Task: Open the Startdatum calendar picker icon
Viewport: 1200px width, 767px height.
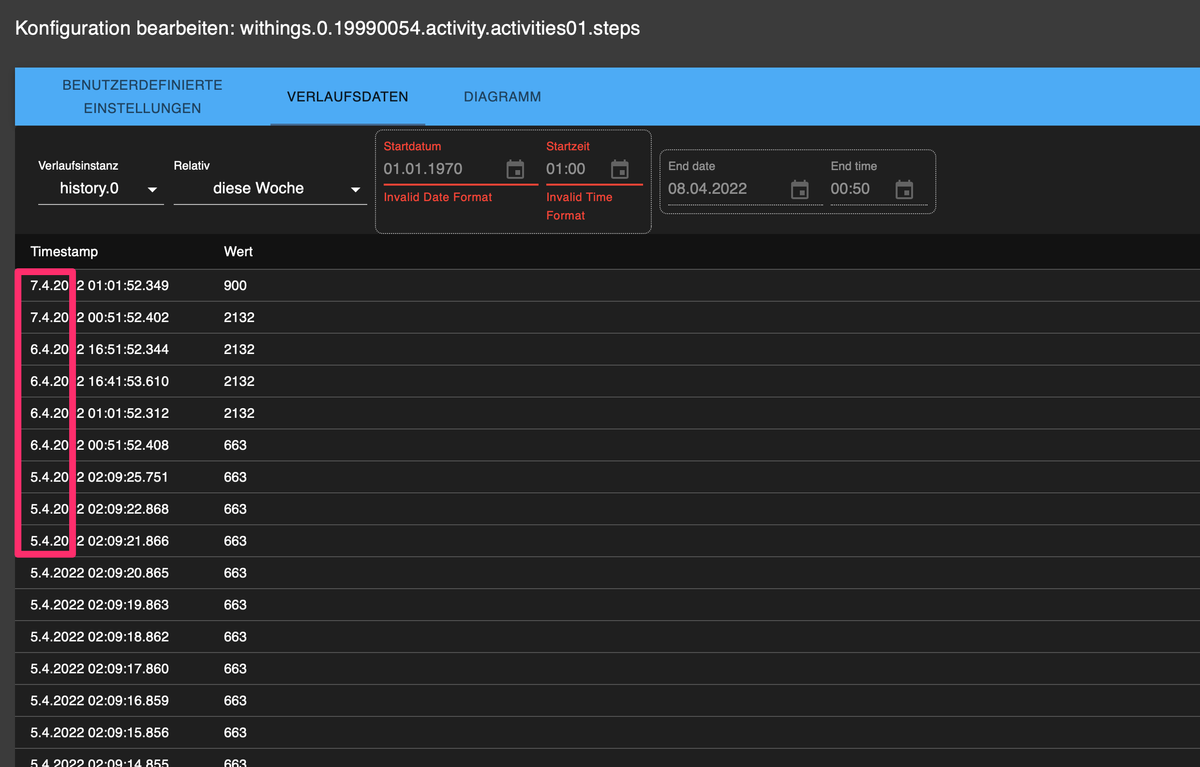Action: click(515, 169)
